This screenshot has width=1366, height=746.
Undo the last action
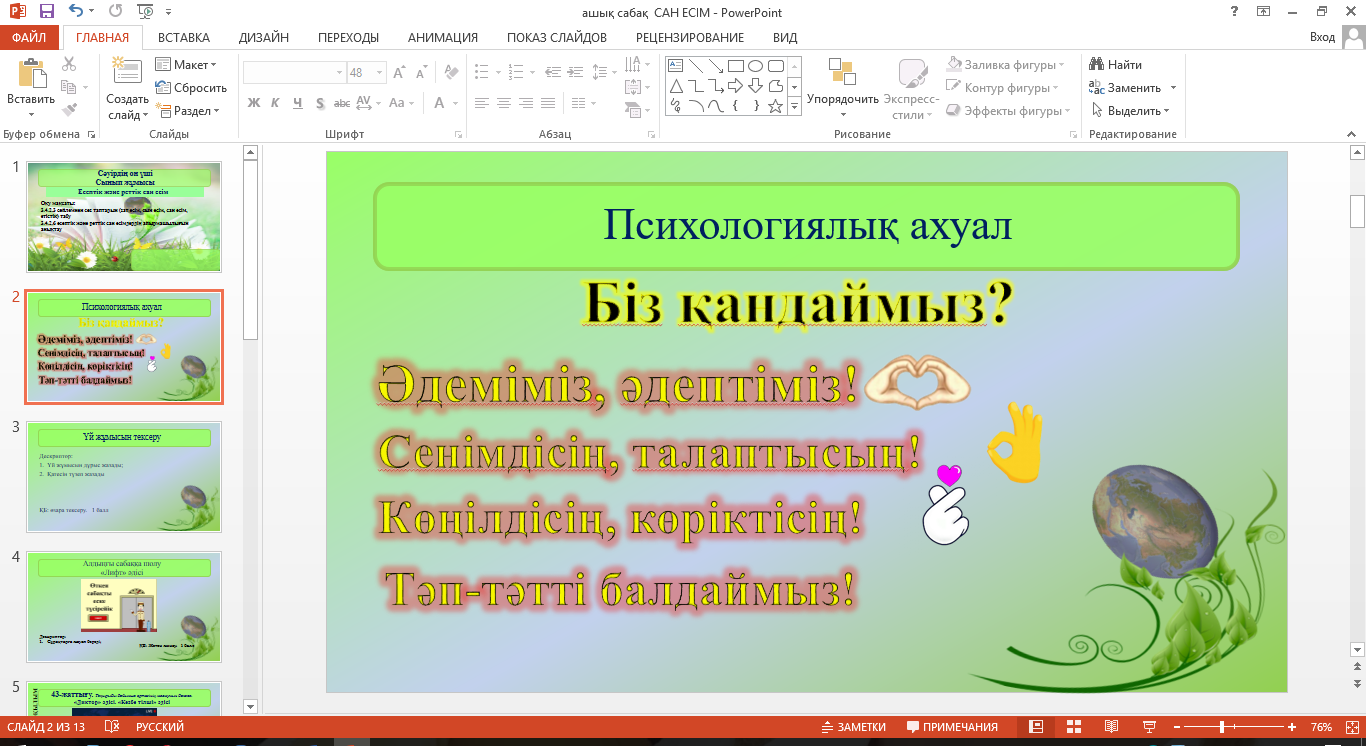[78, 12]
